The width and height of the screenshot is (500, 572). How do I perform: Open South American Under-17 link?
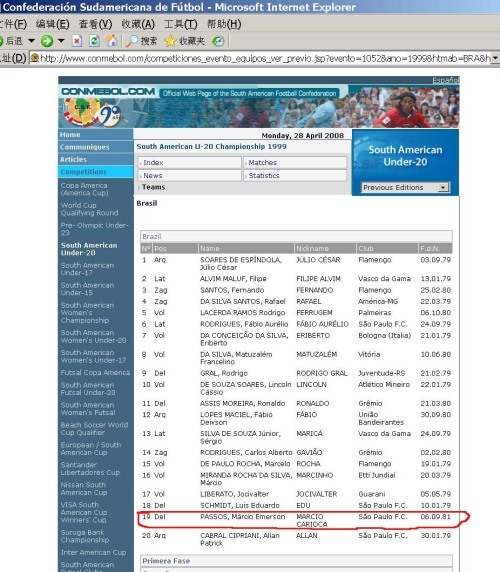coord(88,269)
